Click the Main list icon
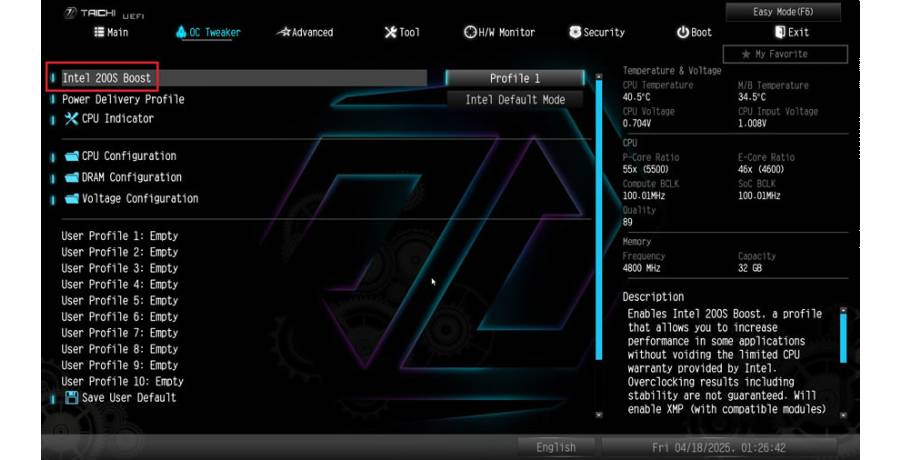 tap(99, 32)
